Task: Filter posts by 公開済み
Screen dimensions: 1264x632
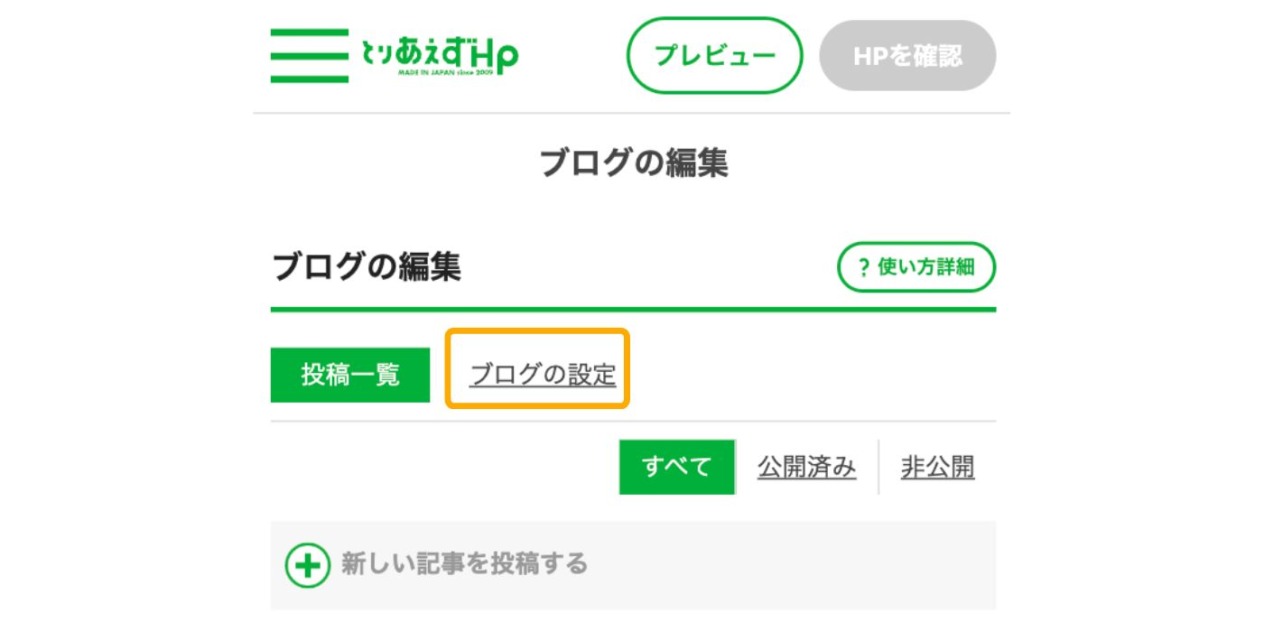Action: click(807, 467)
